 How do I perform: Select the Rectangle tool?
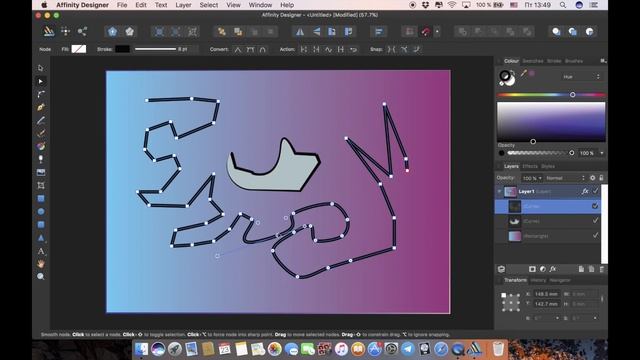coord(40,198)
